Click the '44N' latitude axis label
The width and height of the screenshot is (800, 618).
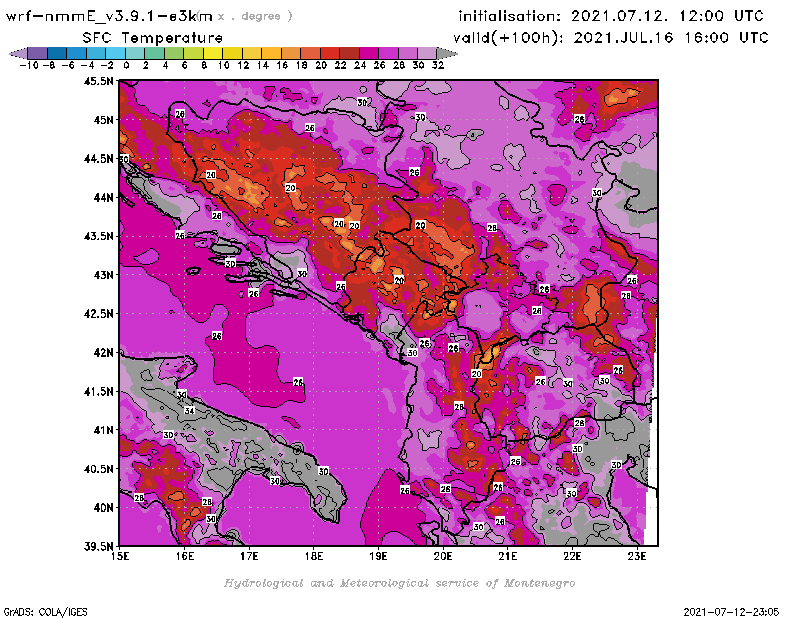point(103,197)
